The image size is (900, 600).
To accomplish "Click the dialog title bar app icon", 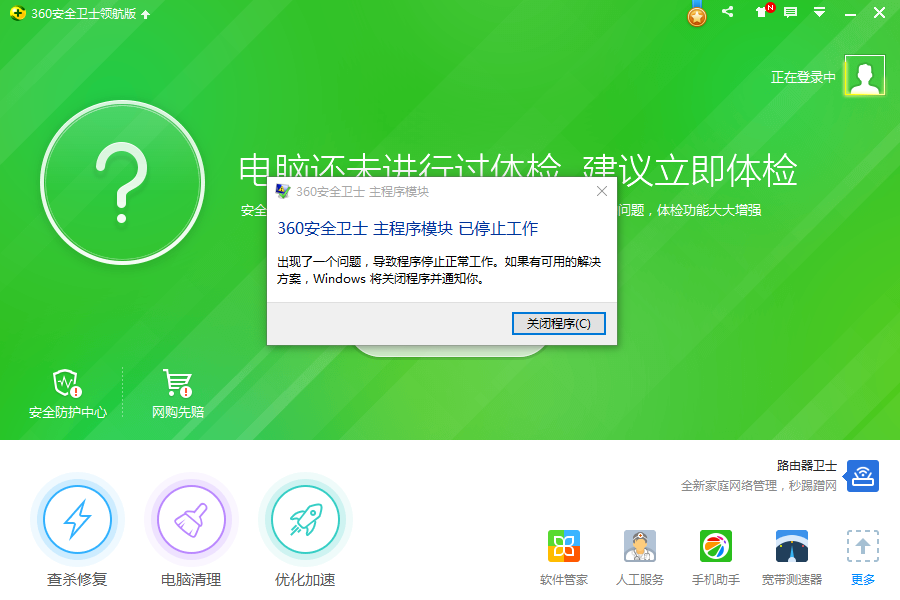I will tap(283, 191).
